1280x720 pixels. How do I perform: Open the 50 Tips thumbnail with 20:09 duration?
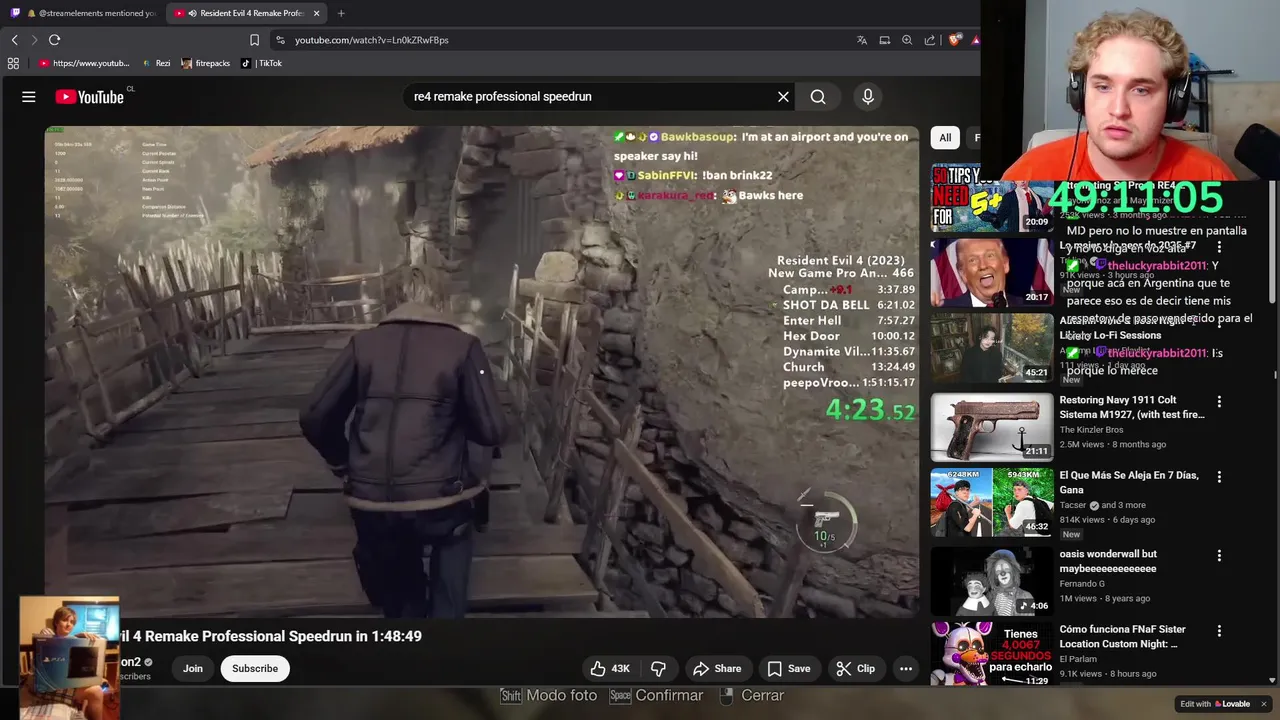click(992, 198)
